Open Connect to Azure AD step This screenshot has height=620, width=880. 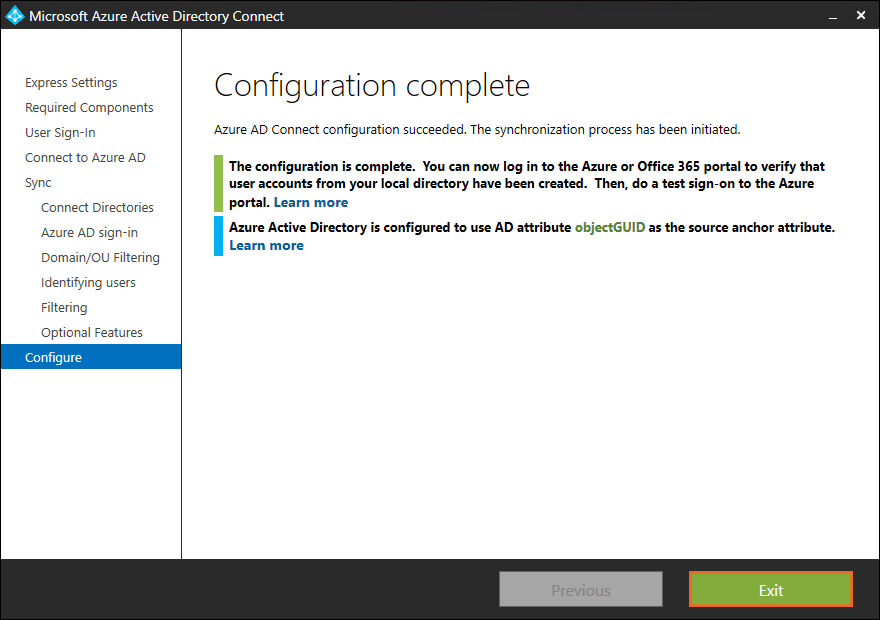tap(85, 158)
